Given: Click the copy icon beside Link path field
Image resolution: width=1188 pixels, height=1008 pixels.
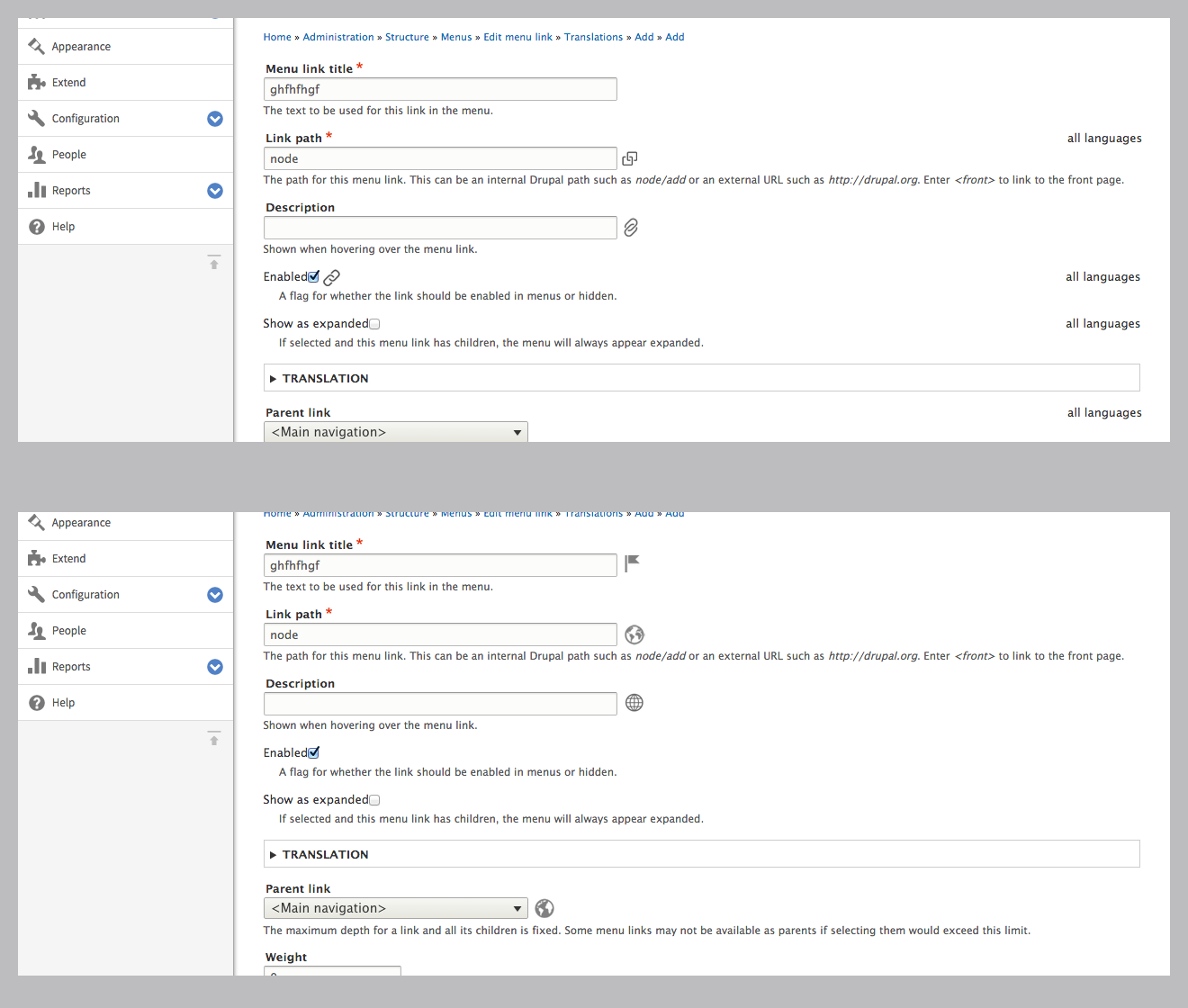Looking at the screenshot, I should 630,158.
